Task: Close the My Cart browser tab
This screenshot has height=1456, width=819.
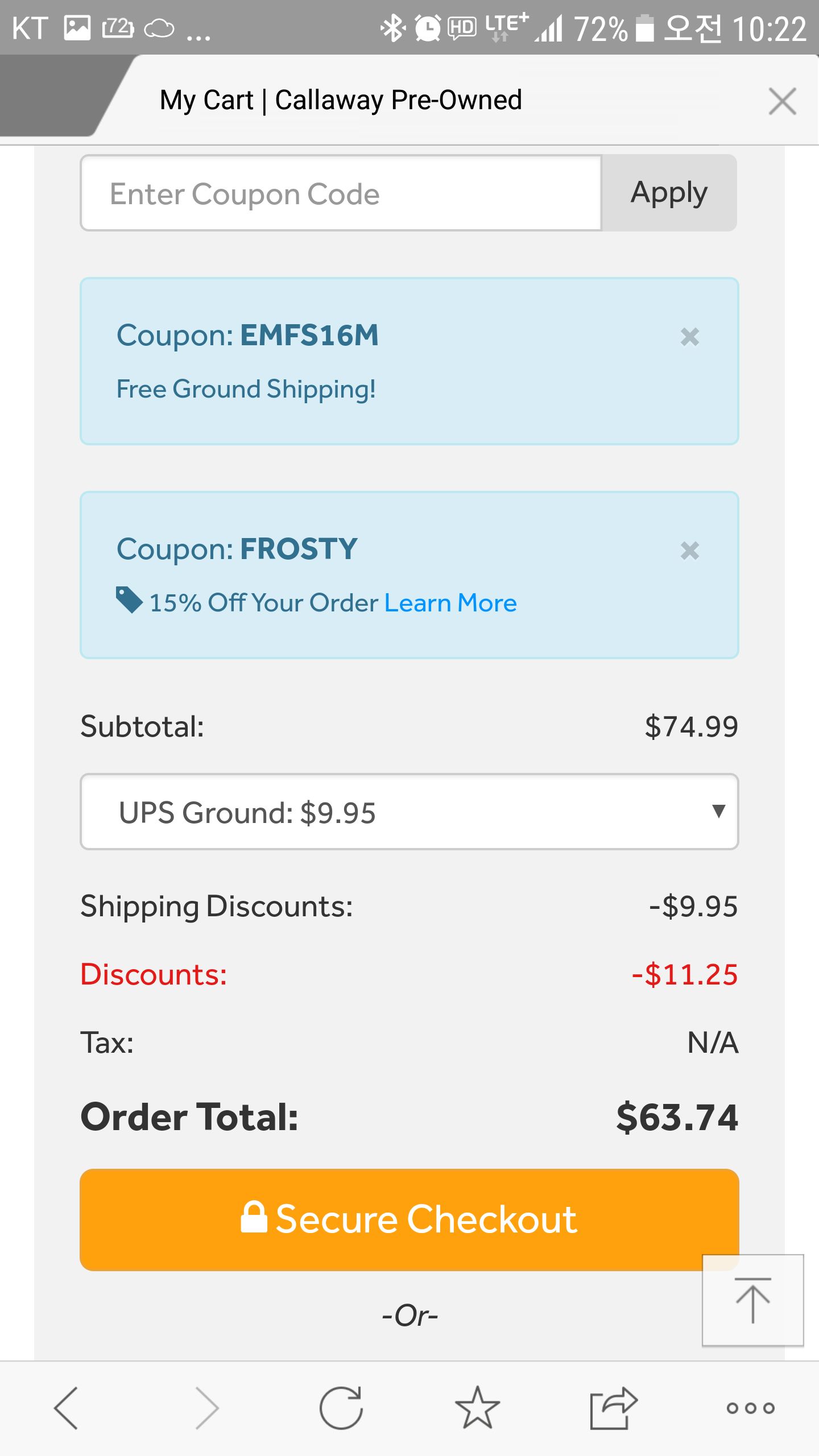Action: pyautogui.click(x=782, y=101)
